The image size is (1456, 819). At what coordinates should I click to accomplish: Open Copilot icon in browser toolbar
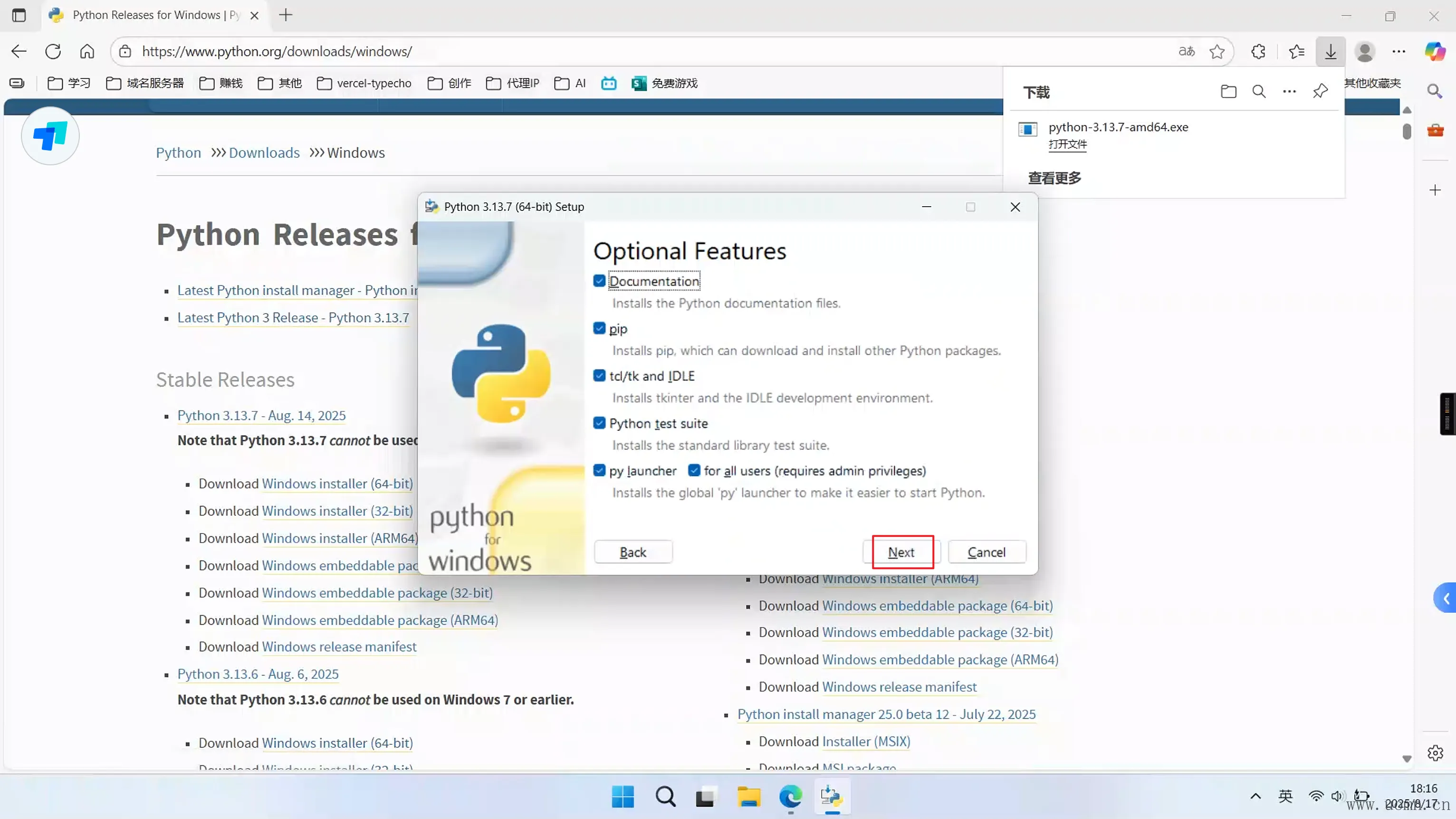tap(1435, 51)
